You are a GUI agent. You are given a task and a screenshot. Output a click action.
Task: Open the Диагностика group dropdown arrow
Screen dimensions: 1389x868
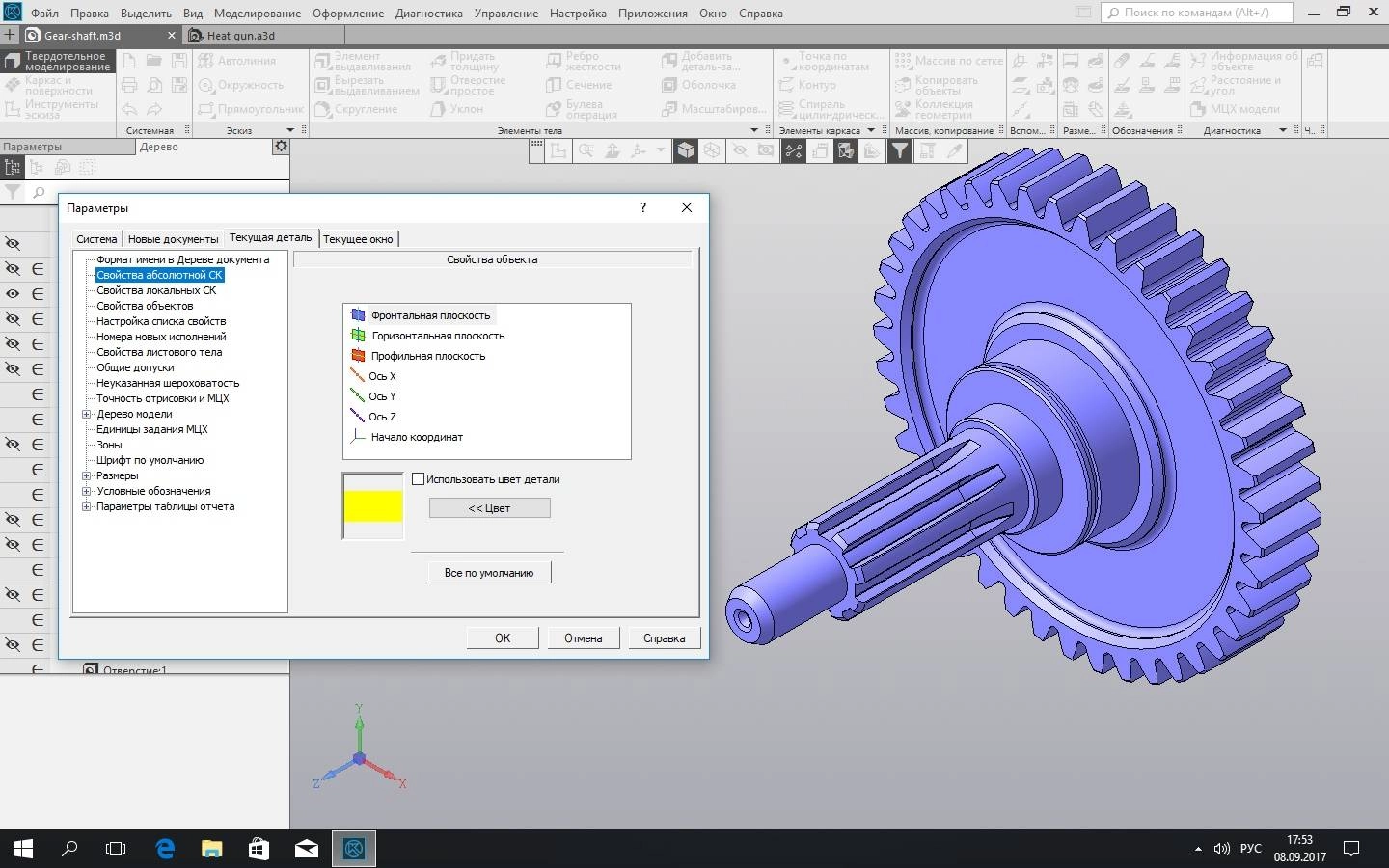tap(1283, 130)
